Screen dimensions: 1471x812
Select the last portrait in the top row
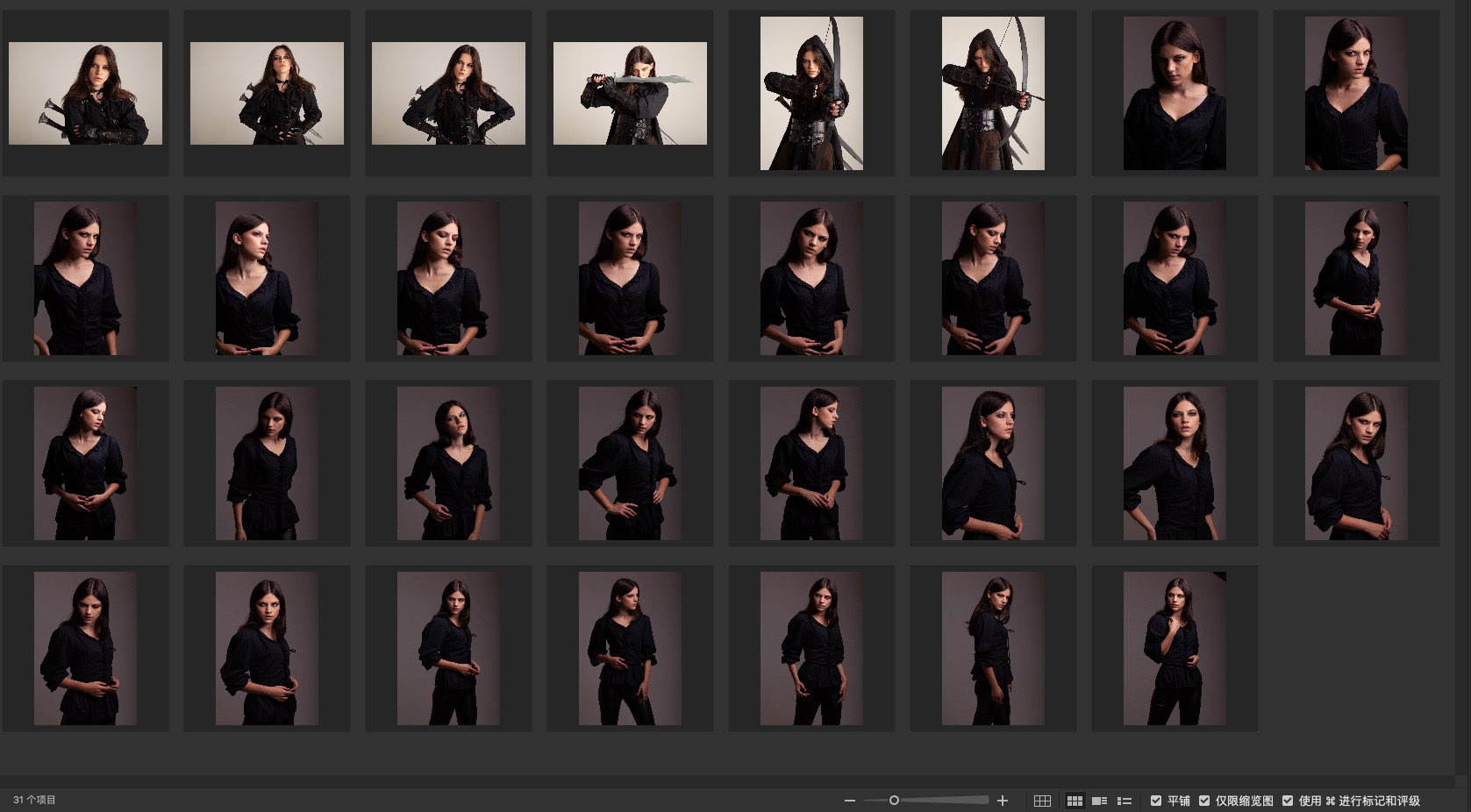click(x=1356, y=93)
